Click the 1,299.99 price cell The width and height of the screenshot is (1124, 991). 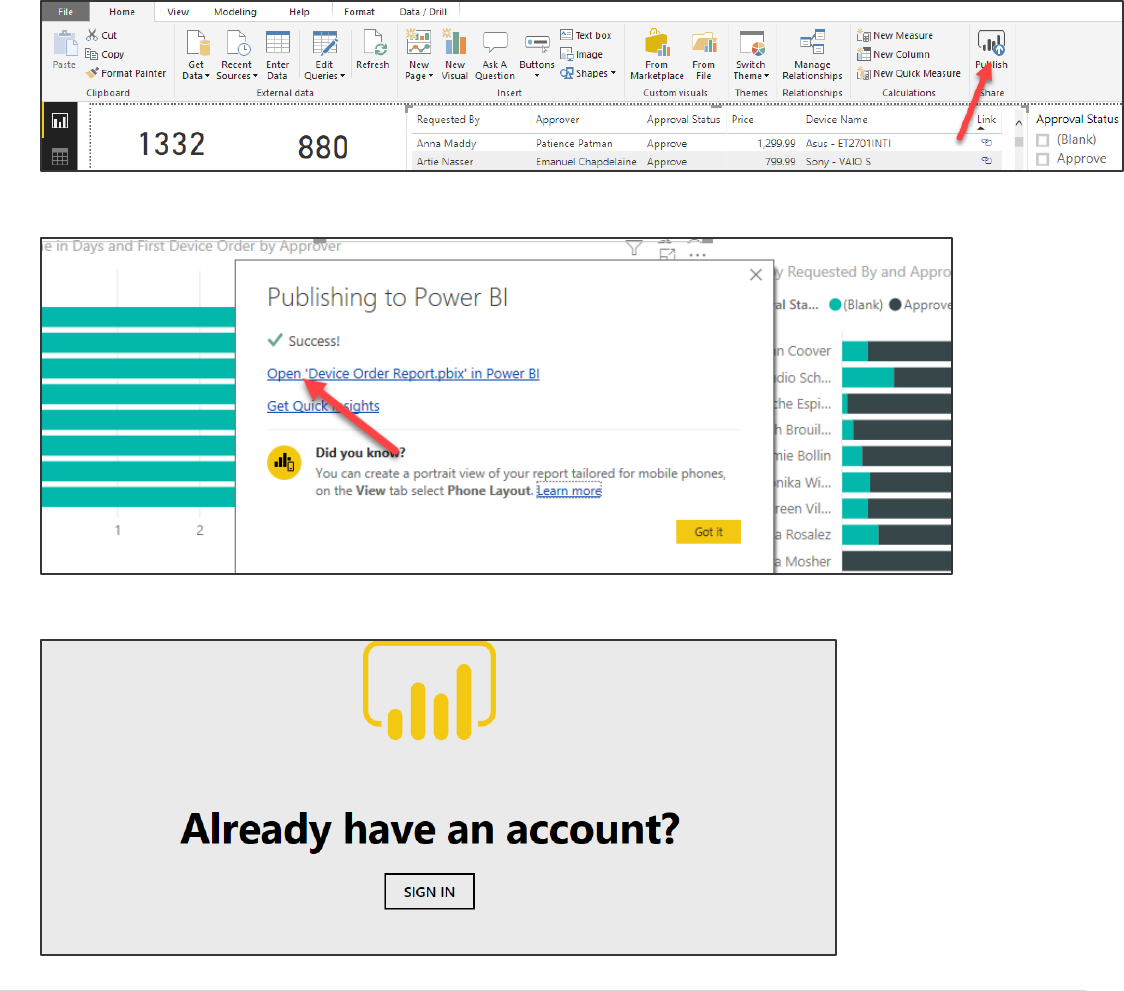[x=776, y=143]
